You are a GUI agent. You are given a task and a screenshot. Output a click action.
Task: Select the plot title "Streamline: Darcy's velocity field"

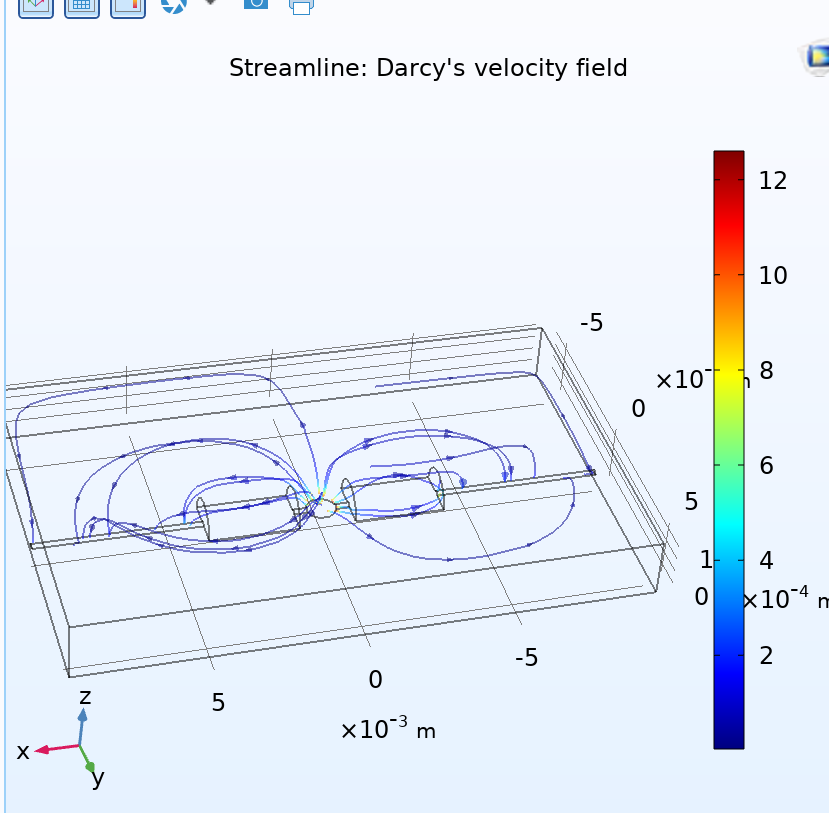[x=428, y=68]
